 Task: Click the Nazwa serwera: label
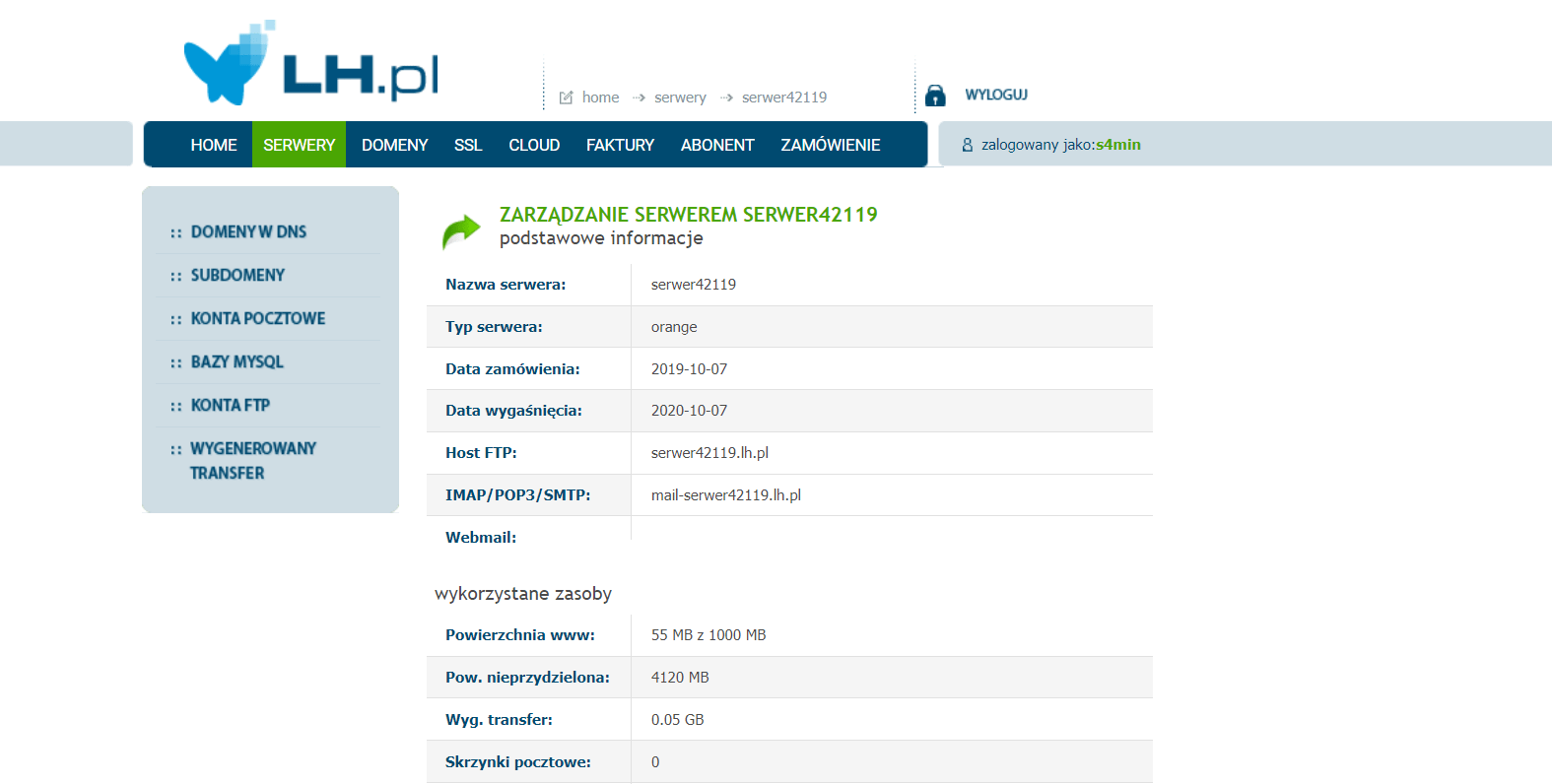coord(506,285)
